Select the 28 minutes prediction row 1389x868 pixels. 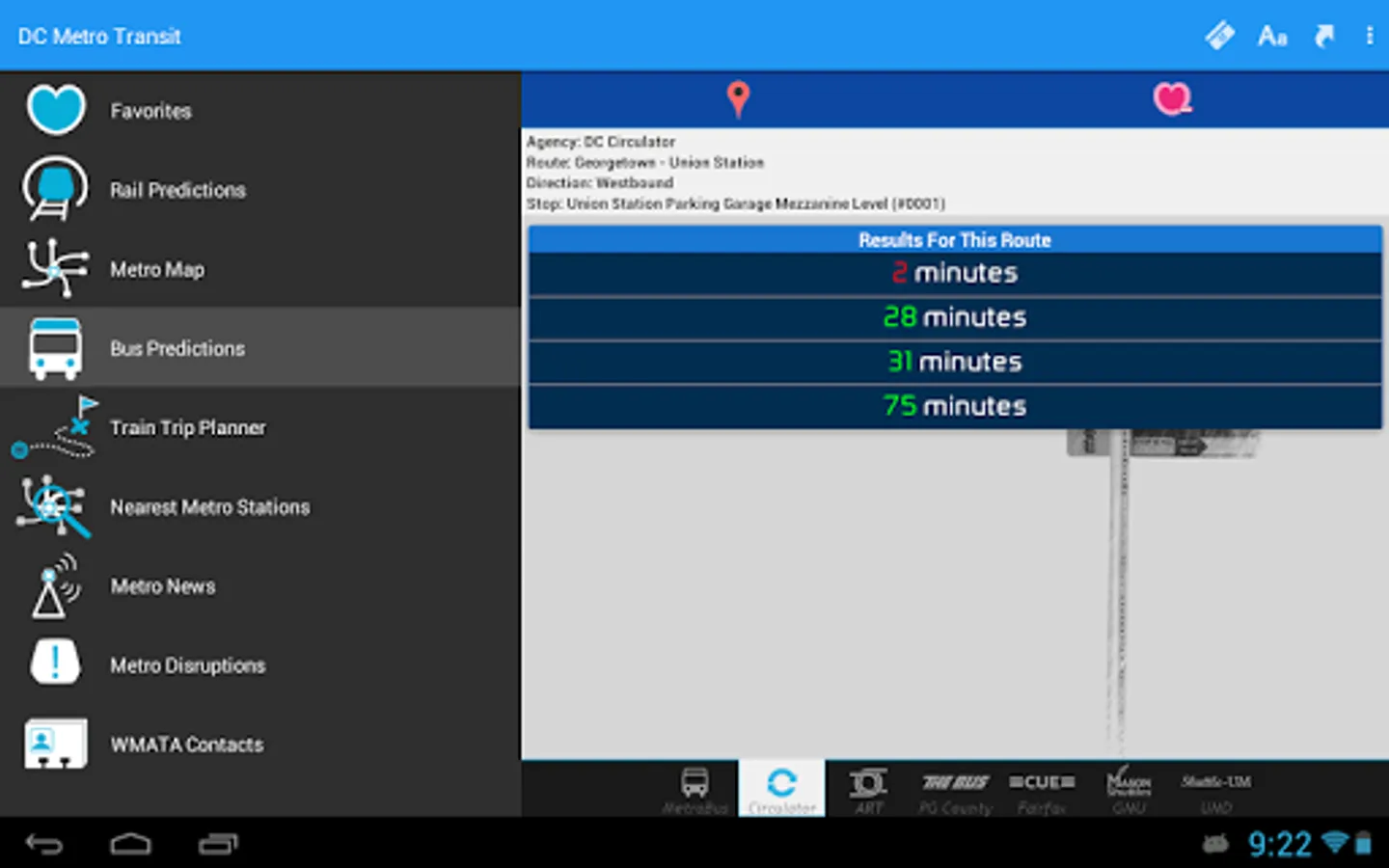pos(955,317)
